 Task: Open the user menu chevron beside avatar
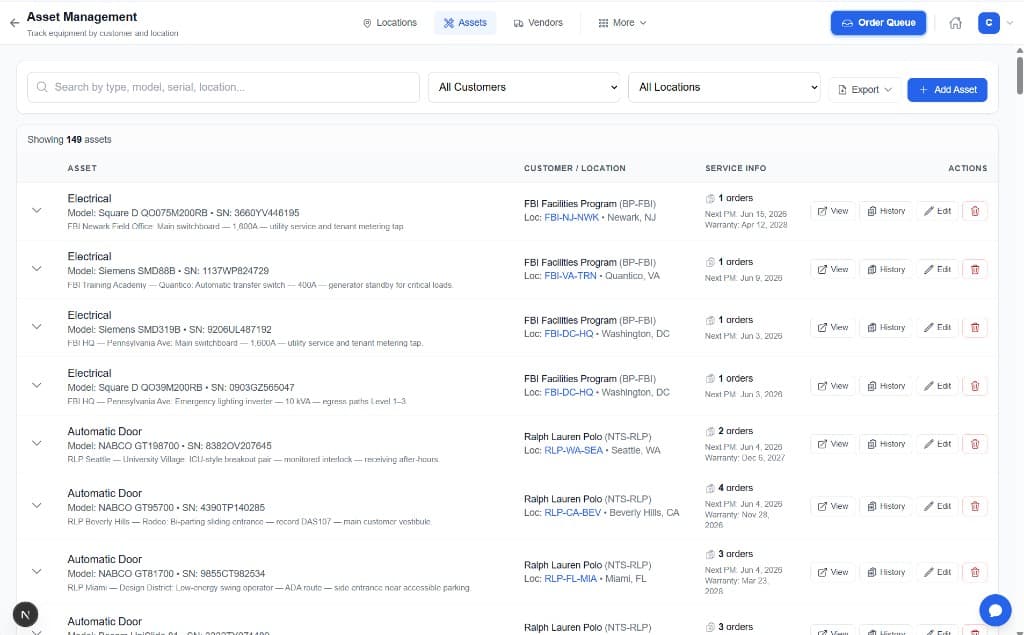click(x=1010, y=23)
